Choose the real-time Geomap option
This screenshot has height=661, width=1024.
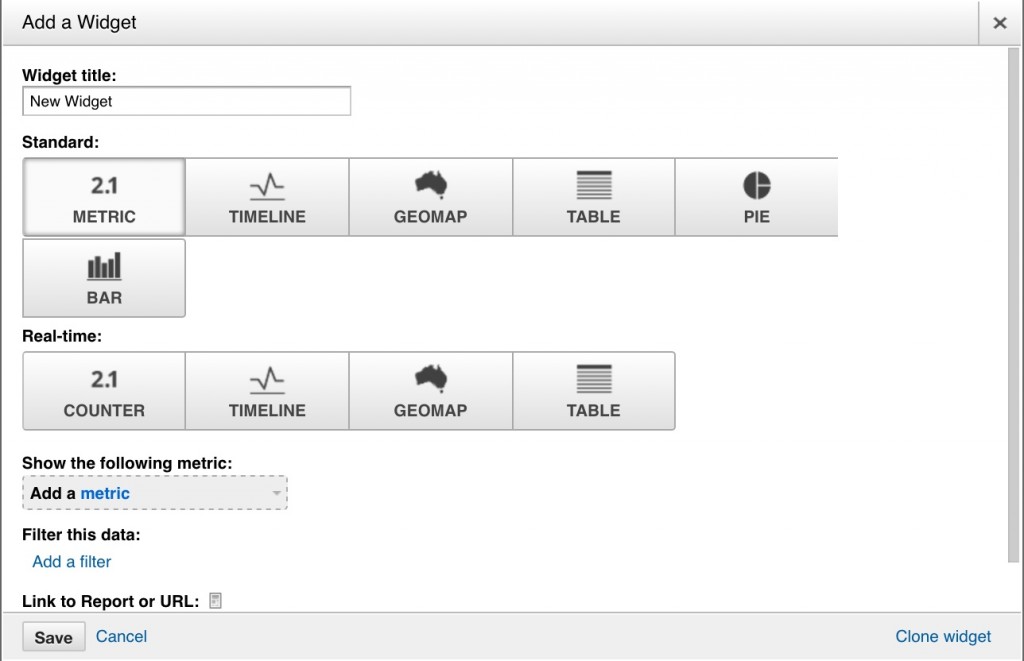coord(430,390)
